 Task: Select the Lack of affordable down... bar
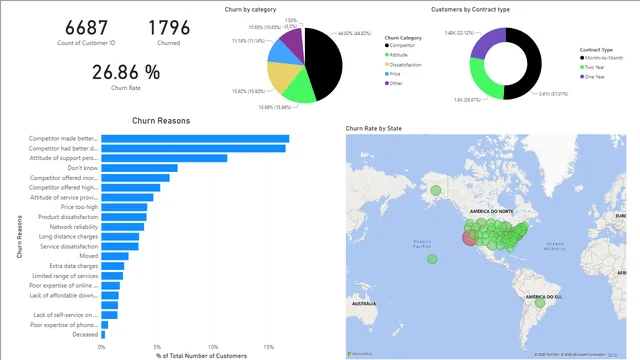click(110, 296)
